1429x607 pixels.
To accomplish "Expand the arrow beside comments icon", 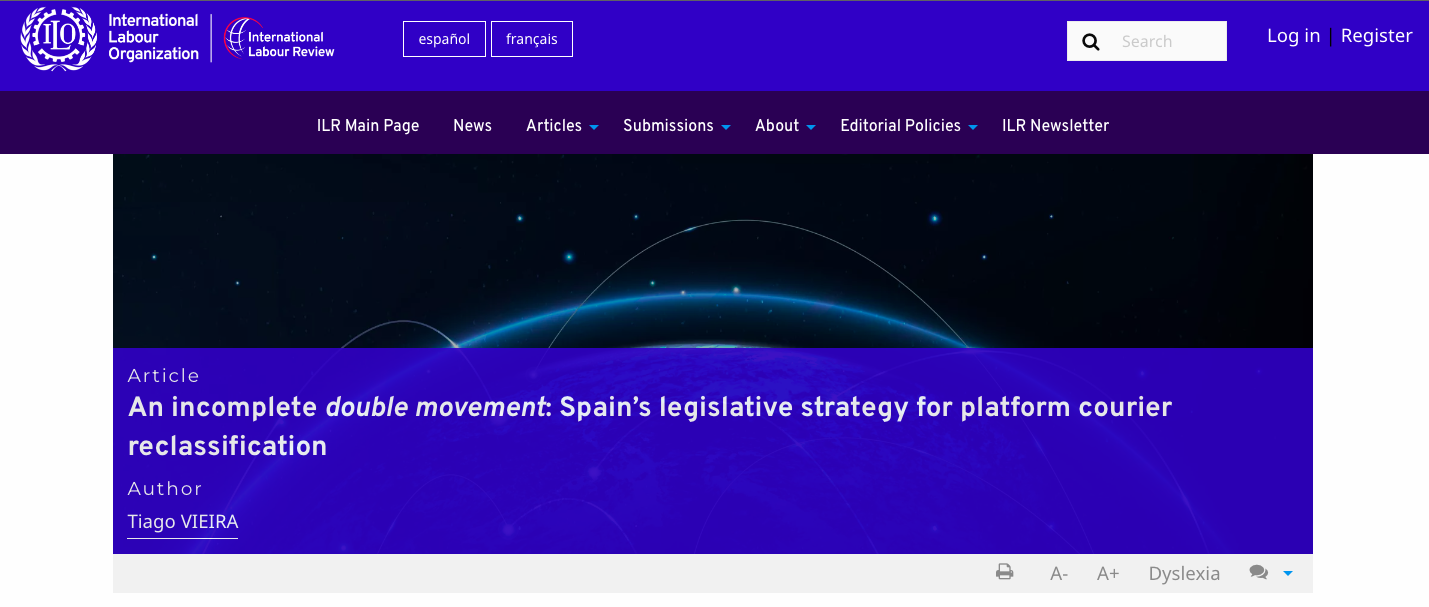I will click(x=1288, y=573).
